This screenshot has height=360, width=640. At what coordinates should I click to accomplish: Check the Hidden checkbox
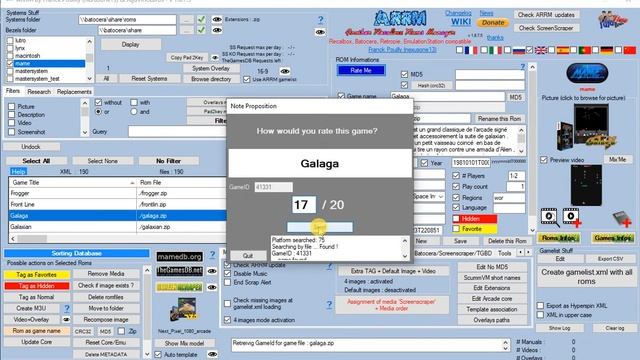pyautogui.click(x=456, y=219)
